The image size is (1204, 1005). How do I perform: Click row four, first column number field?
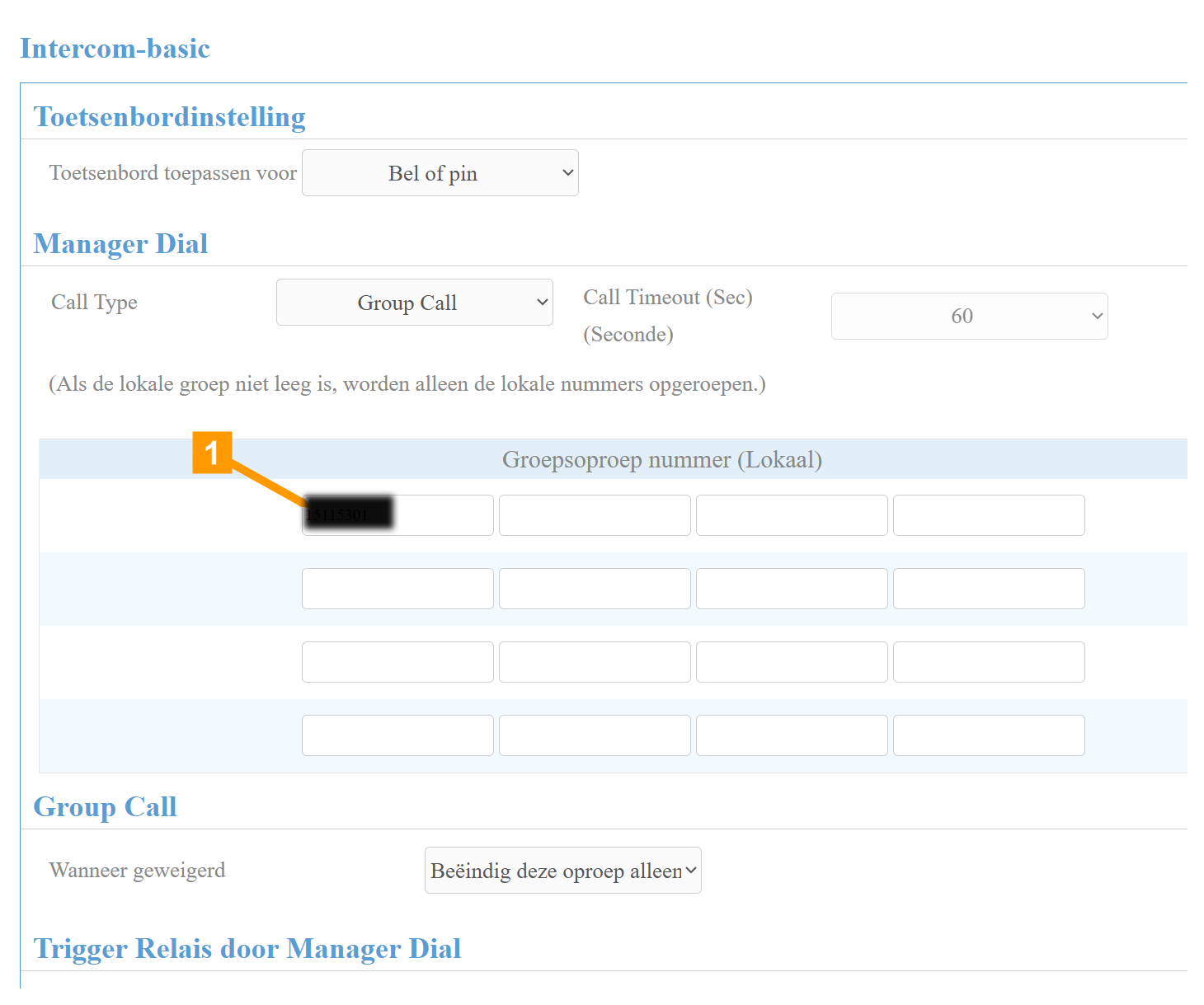point(397,735)
